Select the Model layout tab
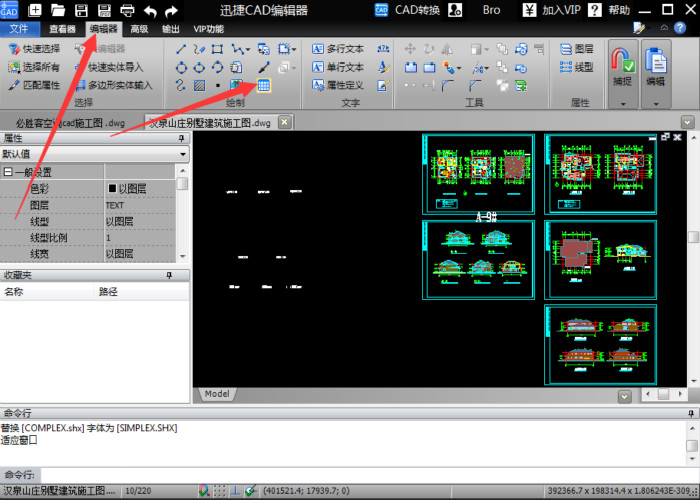Image resolution: width=700 pixels, height=500 pixels. pyautogui.click(x=217, y=394)
